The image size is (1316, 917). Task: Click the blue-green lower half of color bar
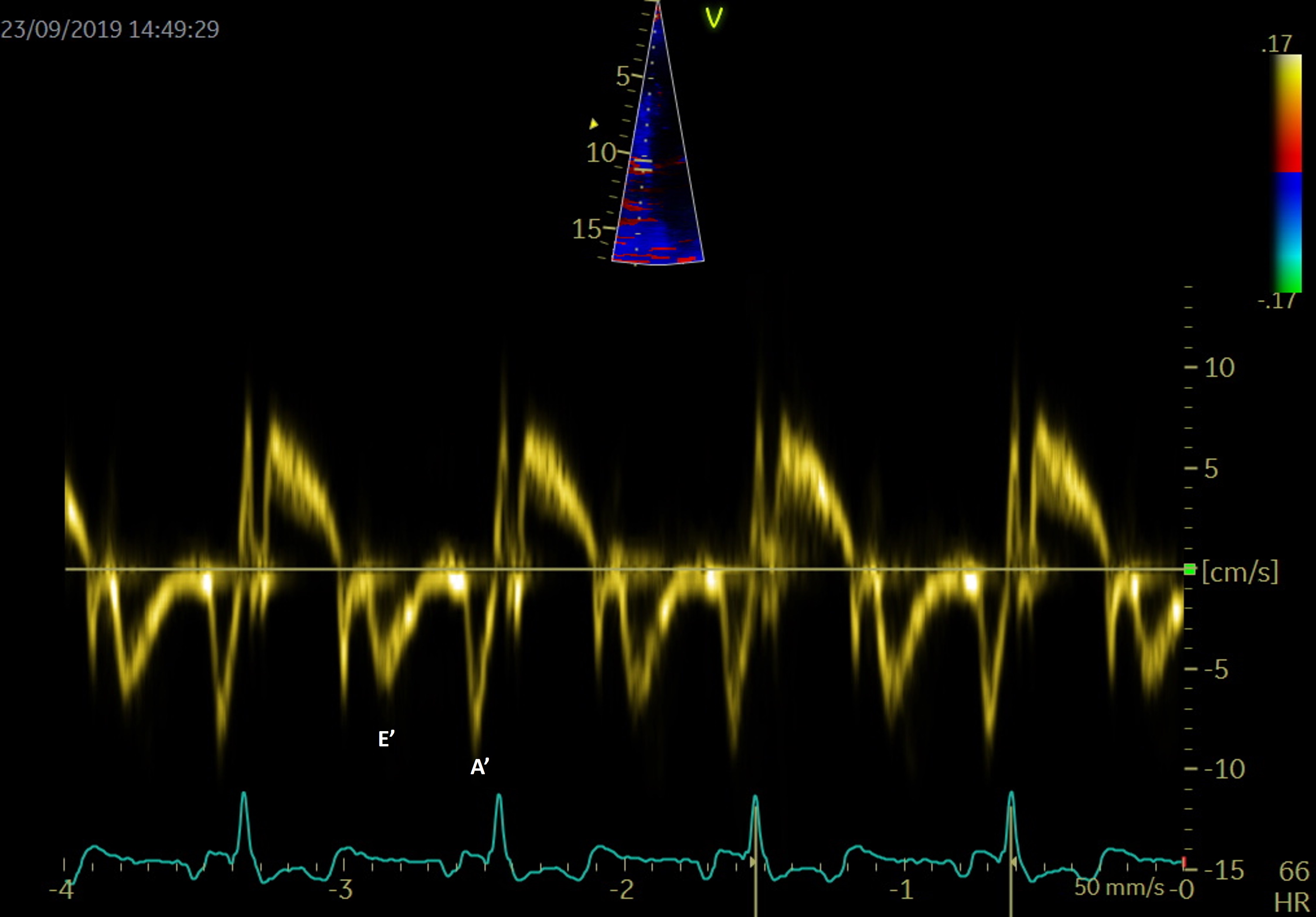click(1287, 232)
